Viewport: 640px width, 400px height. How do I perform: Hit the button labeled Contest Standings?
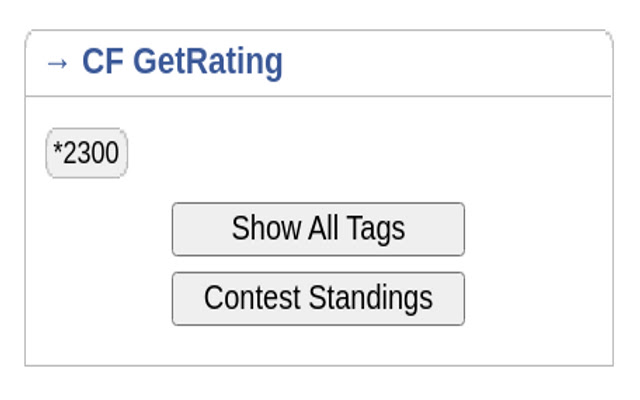pos(318,298)
